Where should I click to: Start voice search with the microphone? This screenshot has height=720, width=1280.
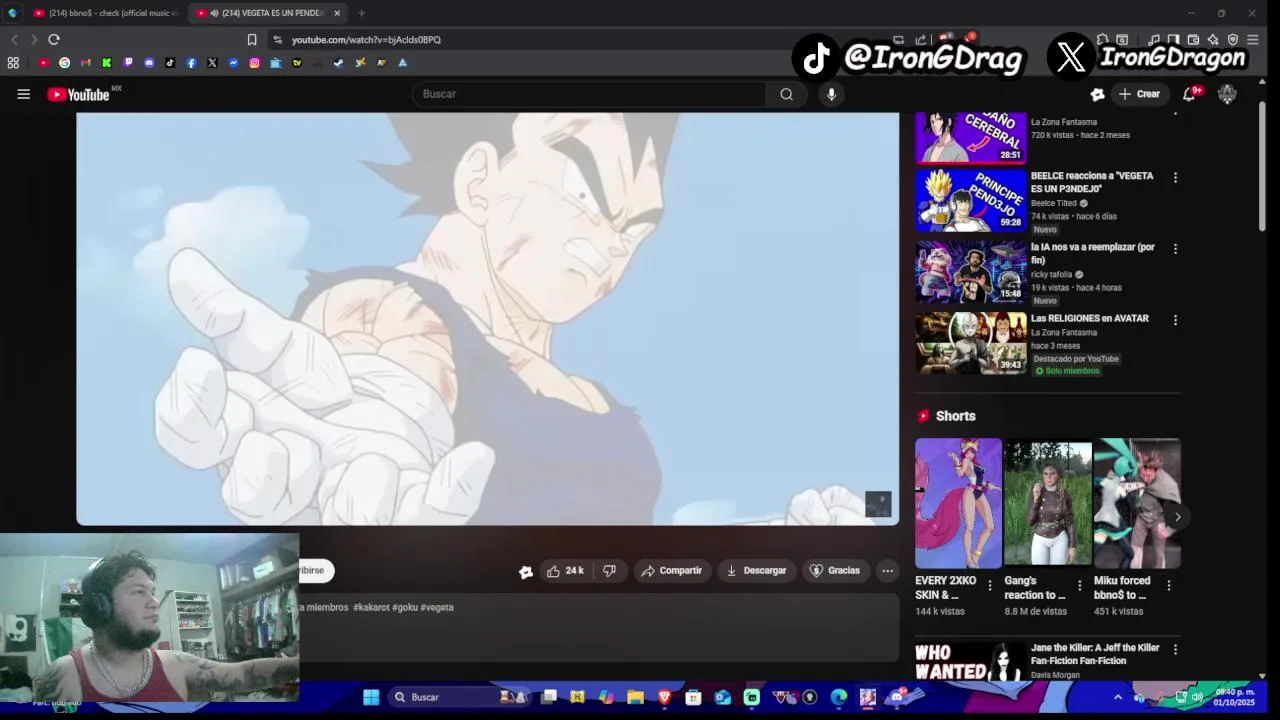(831, 94)
